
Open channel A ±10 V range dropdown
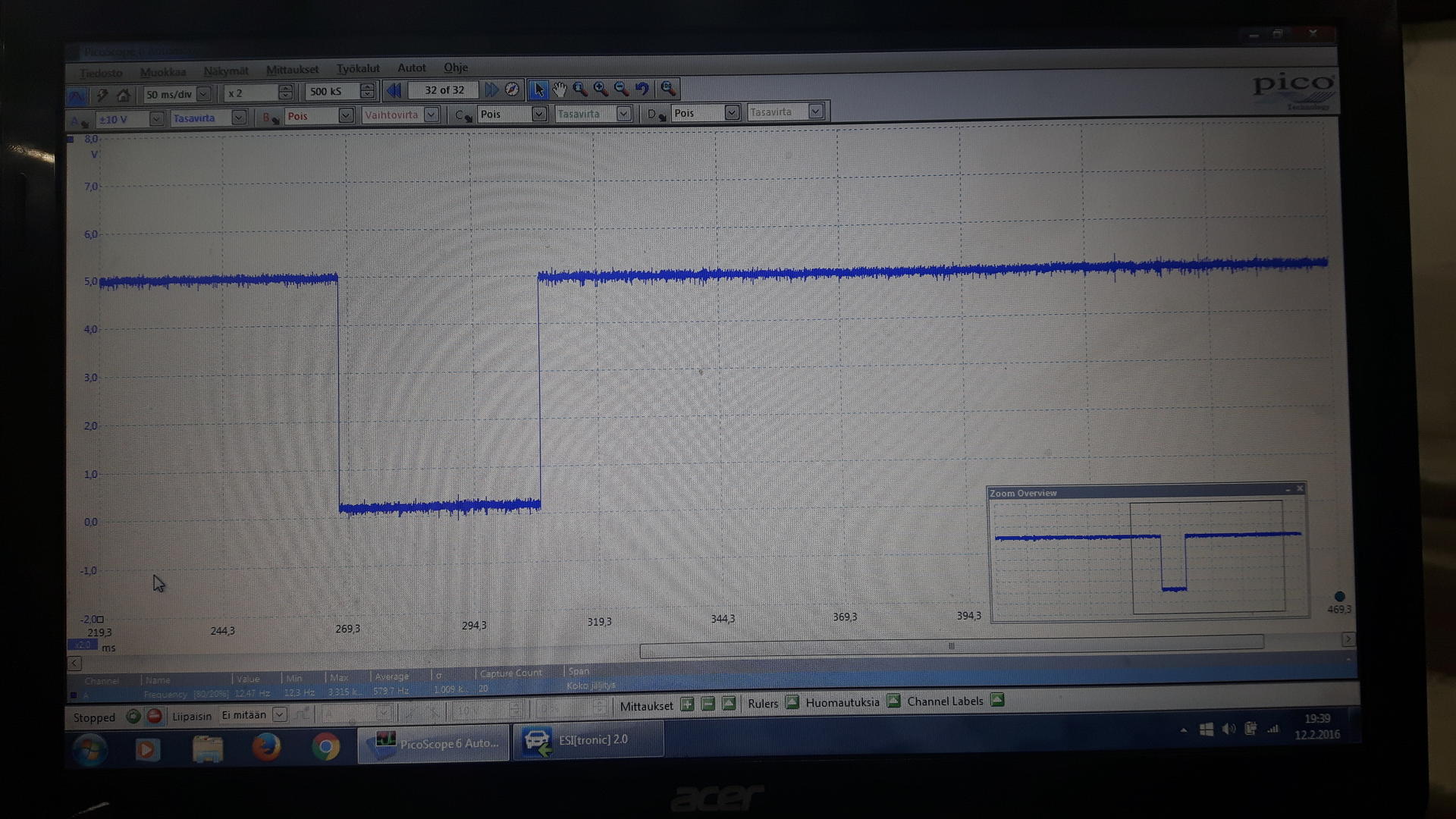[156, 119]
